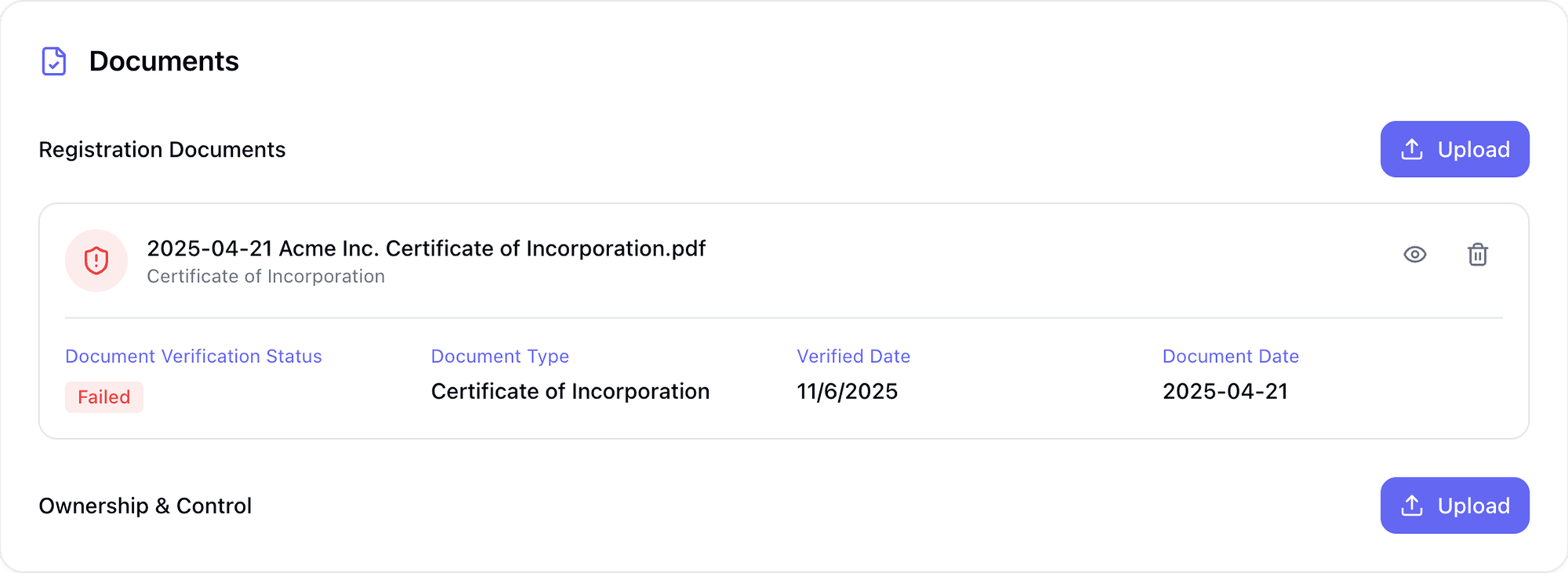This screenshot has height=573, width=1568.
Task: Click the delete icon for the Incorporation PDF
Action: (1479, 256)
